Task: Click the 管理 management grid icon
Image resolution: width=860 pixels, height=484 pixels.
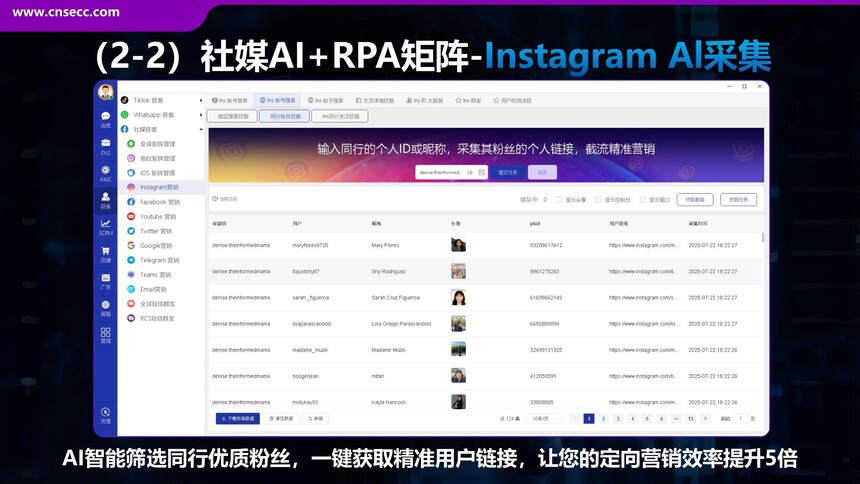Action: click(x=106, y=334)
